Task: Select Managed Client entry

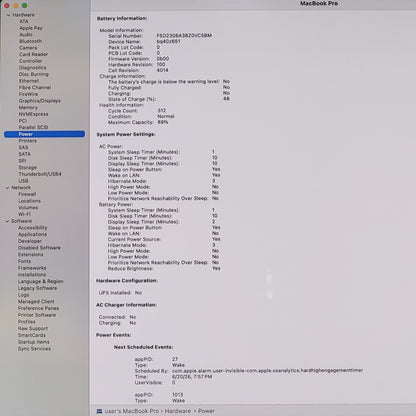Action: coord(36,302)
